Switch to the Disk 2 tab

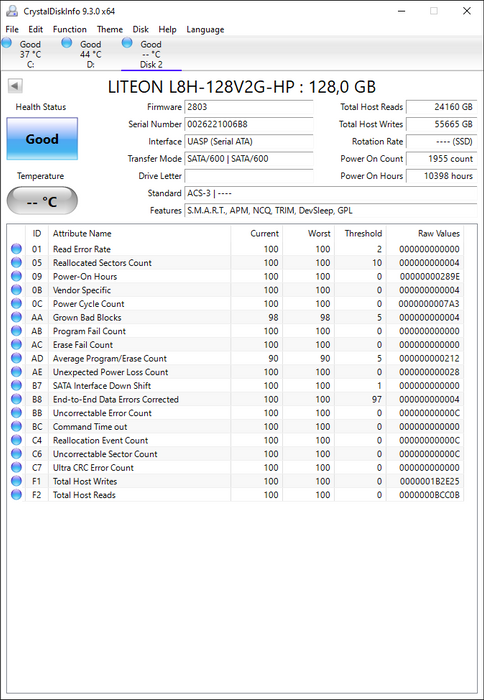151,54
